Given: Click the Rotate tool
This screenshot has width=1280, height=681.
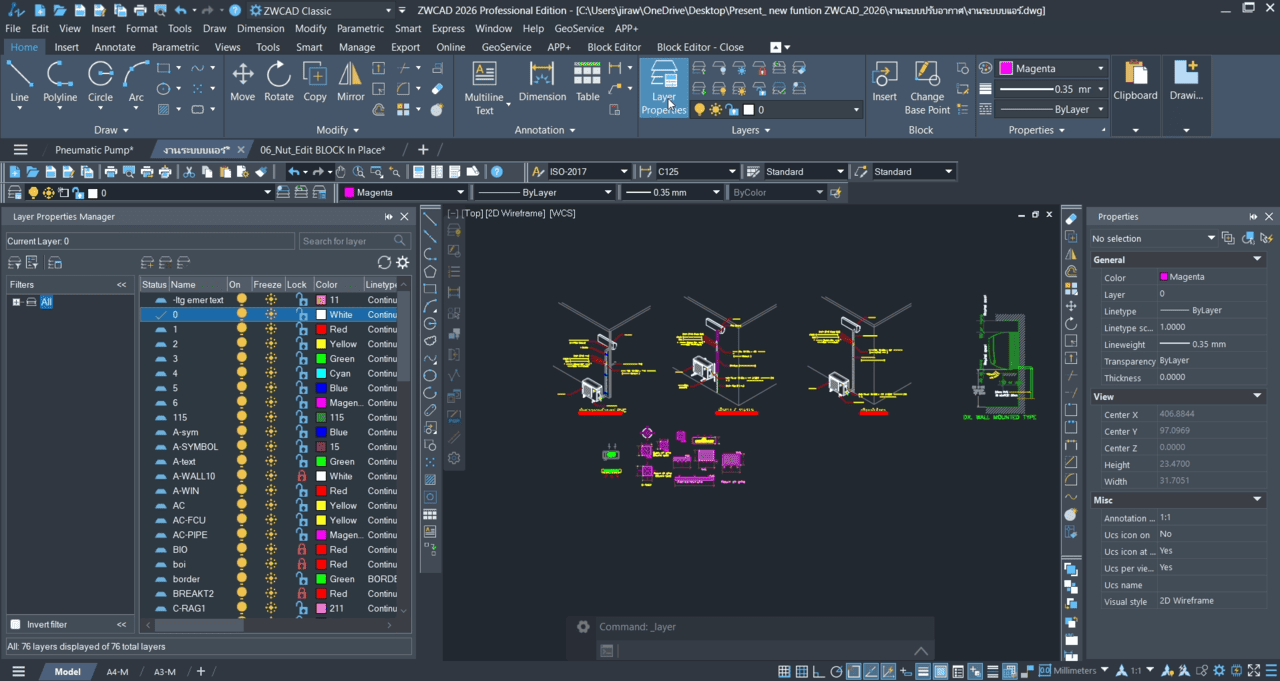Looking at the screenshot, I should pyautogui.click(x=278, y=82).
